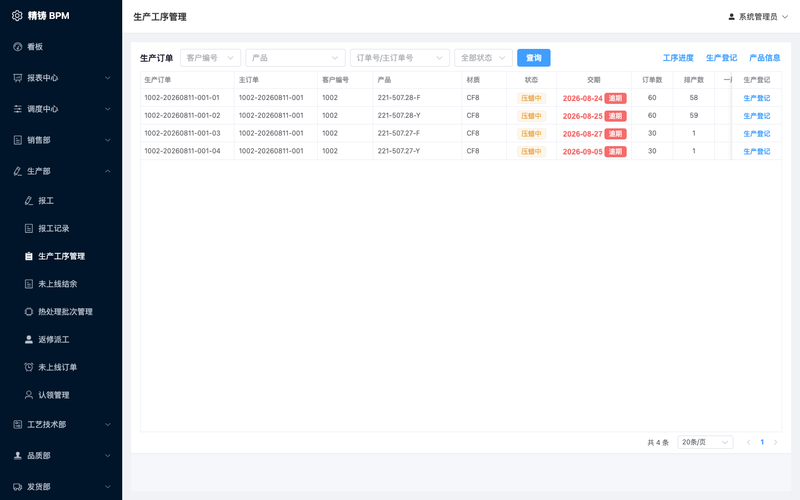800x500 pixels.
Task: Click the 热处理批次管理 chip icon
Action: point(29,312)
